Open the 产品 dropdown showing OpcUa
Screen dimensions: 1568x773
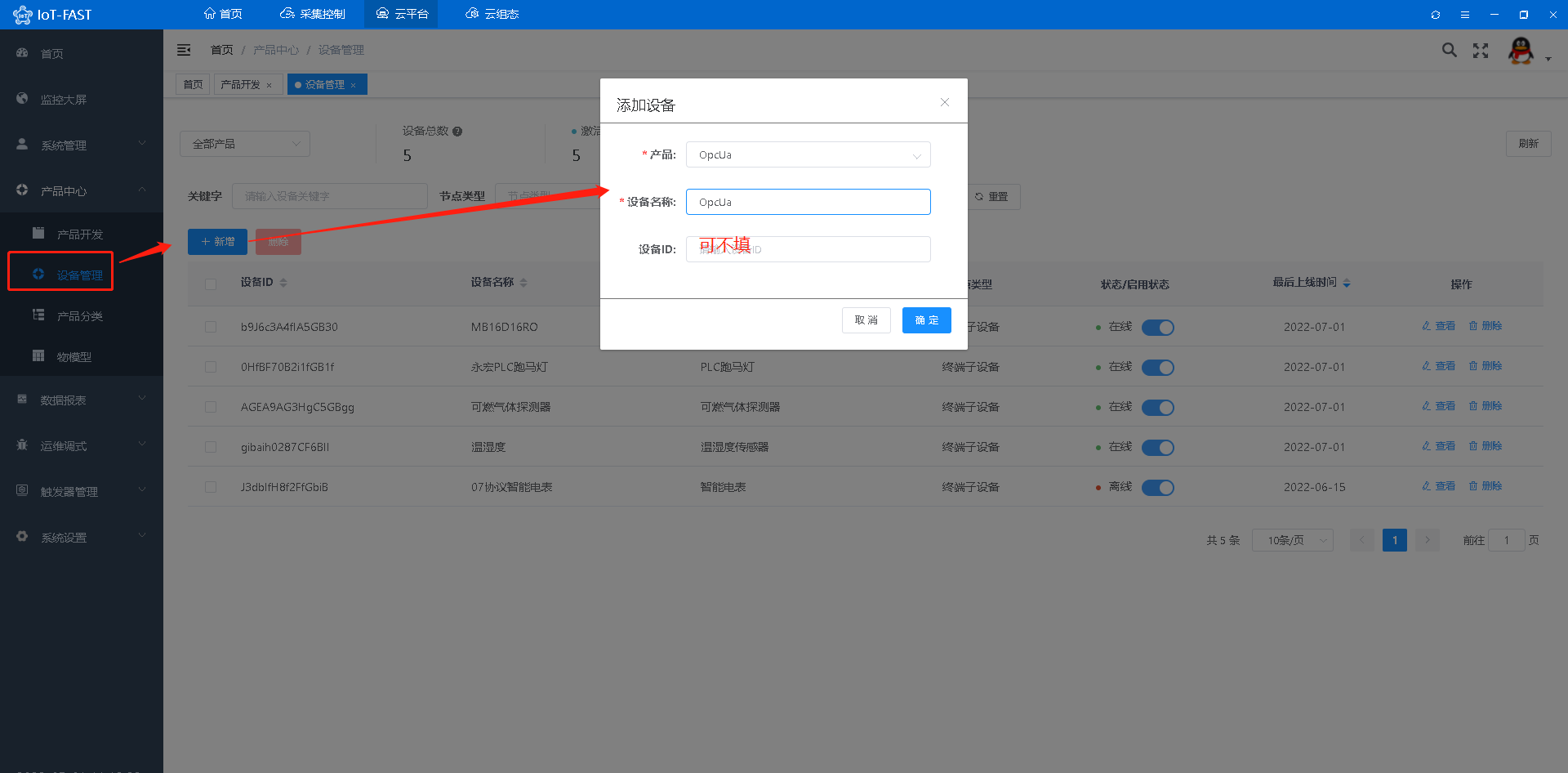click(808, 154)
